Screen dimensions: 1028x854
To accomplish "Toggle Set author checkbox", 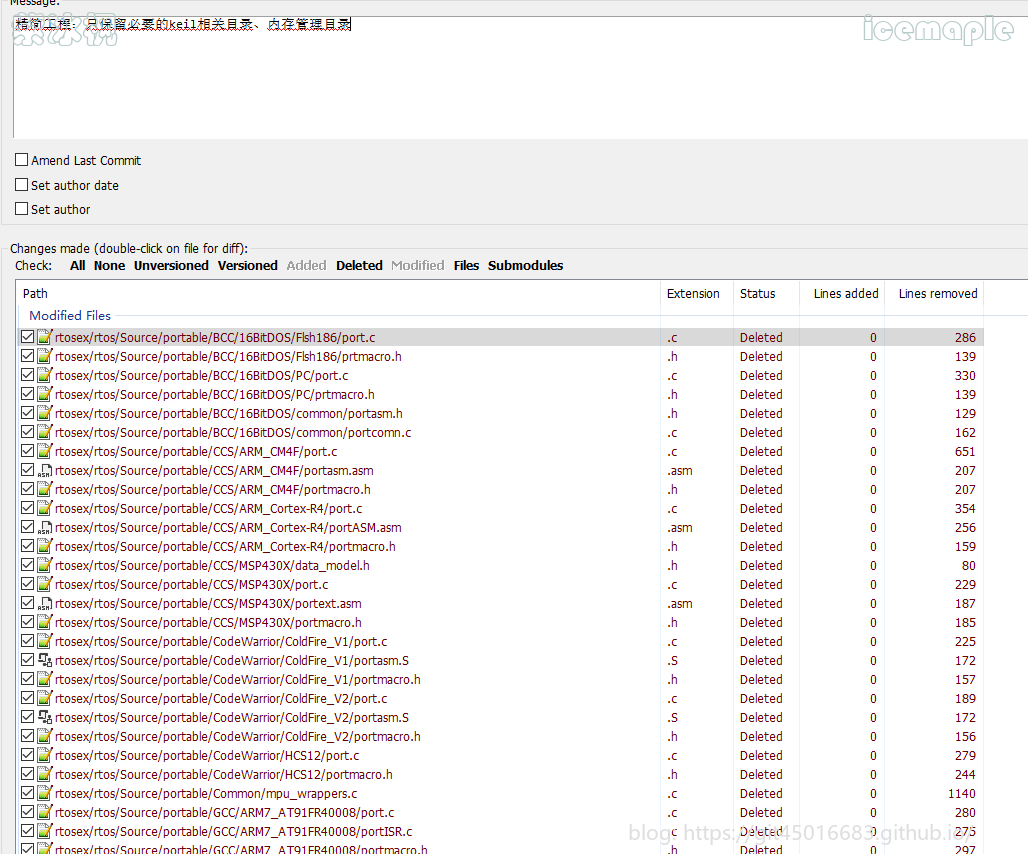I will (22, 209).
